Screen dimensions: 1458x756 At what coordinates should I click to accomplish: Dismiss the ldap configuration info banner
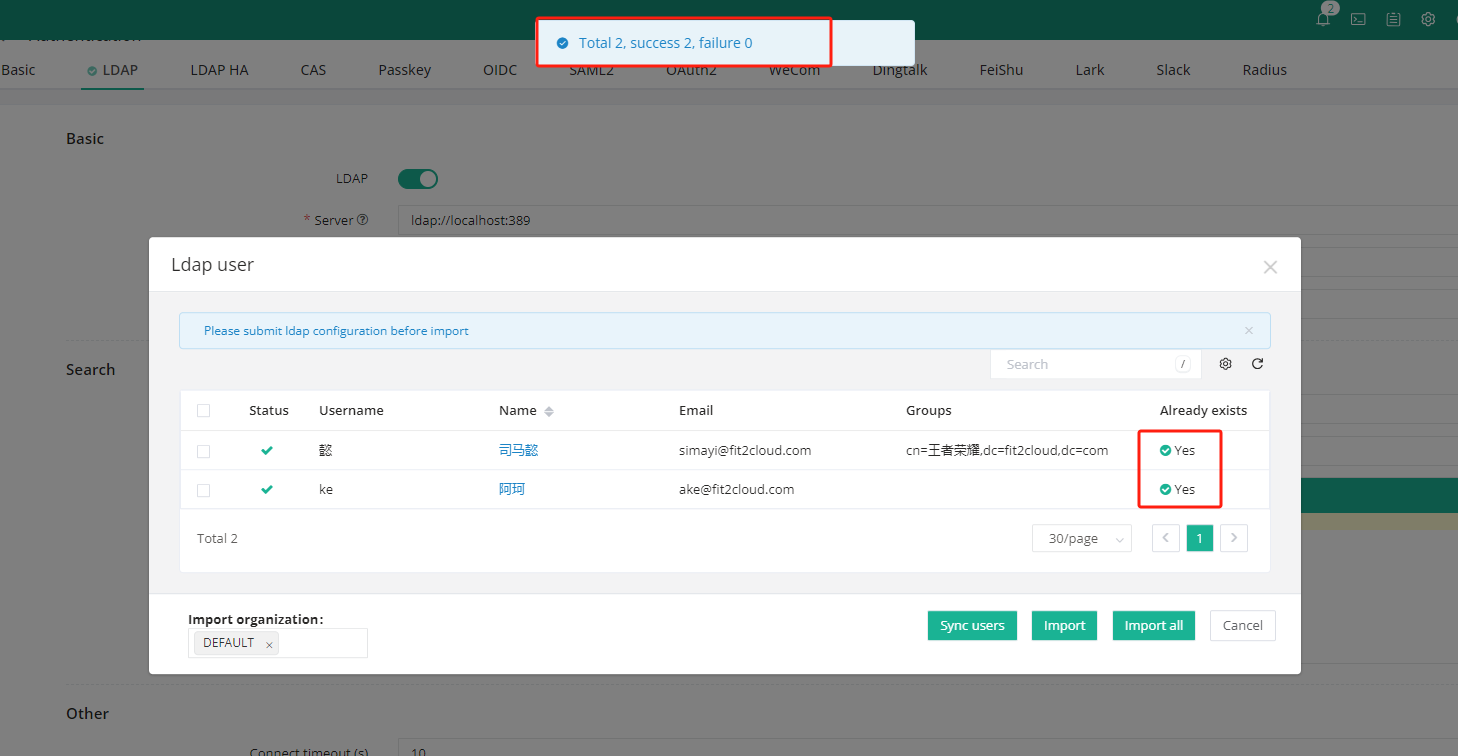coord(1248,330)
